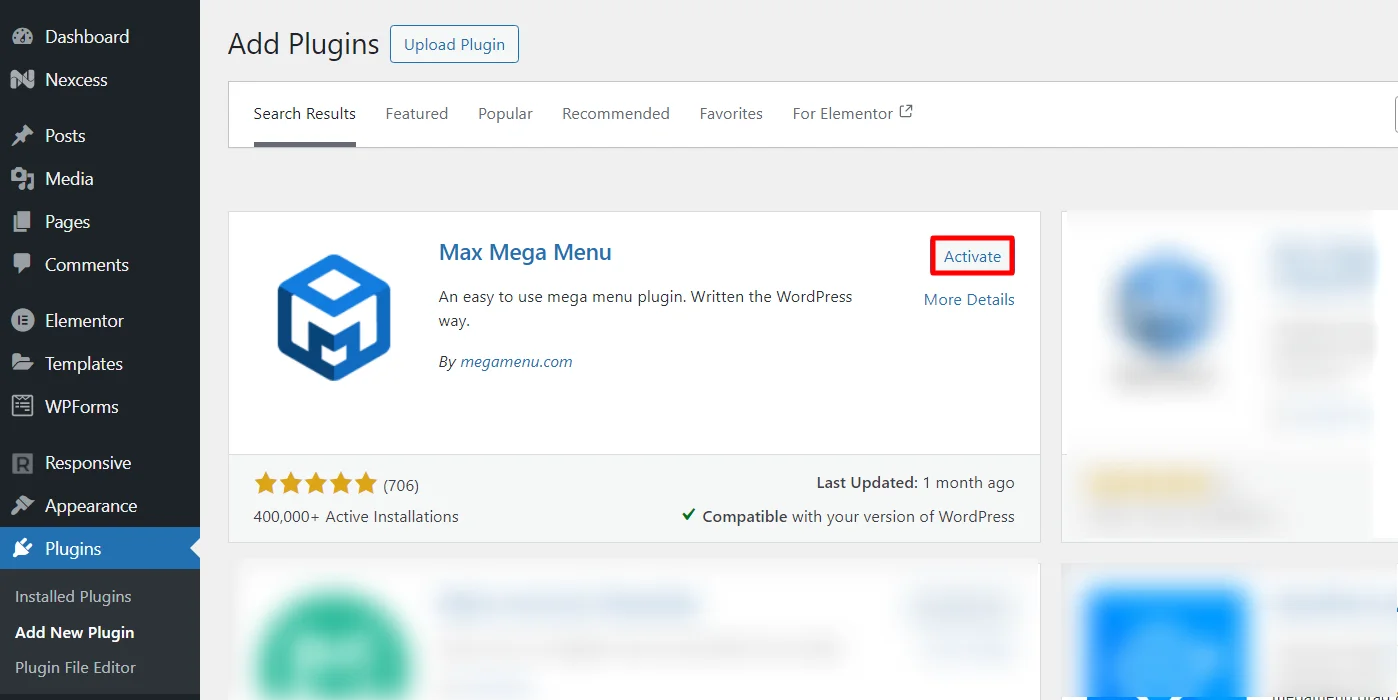Switch to the Featured tab
This screenshot has height=700, width=1398.
pyautogui.click(x=417, y=114)
